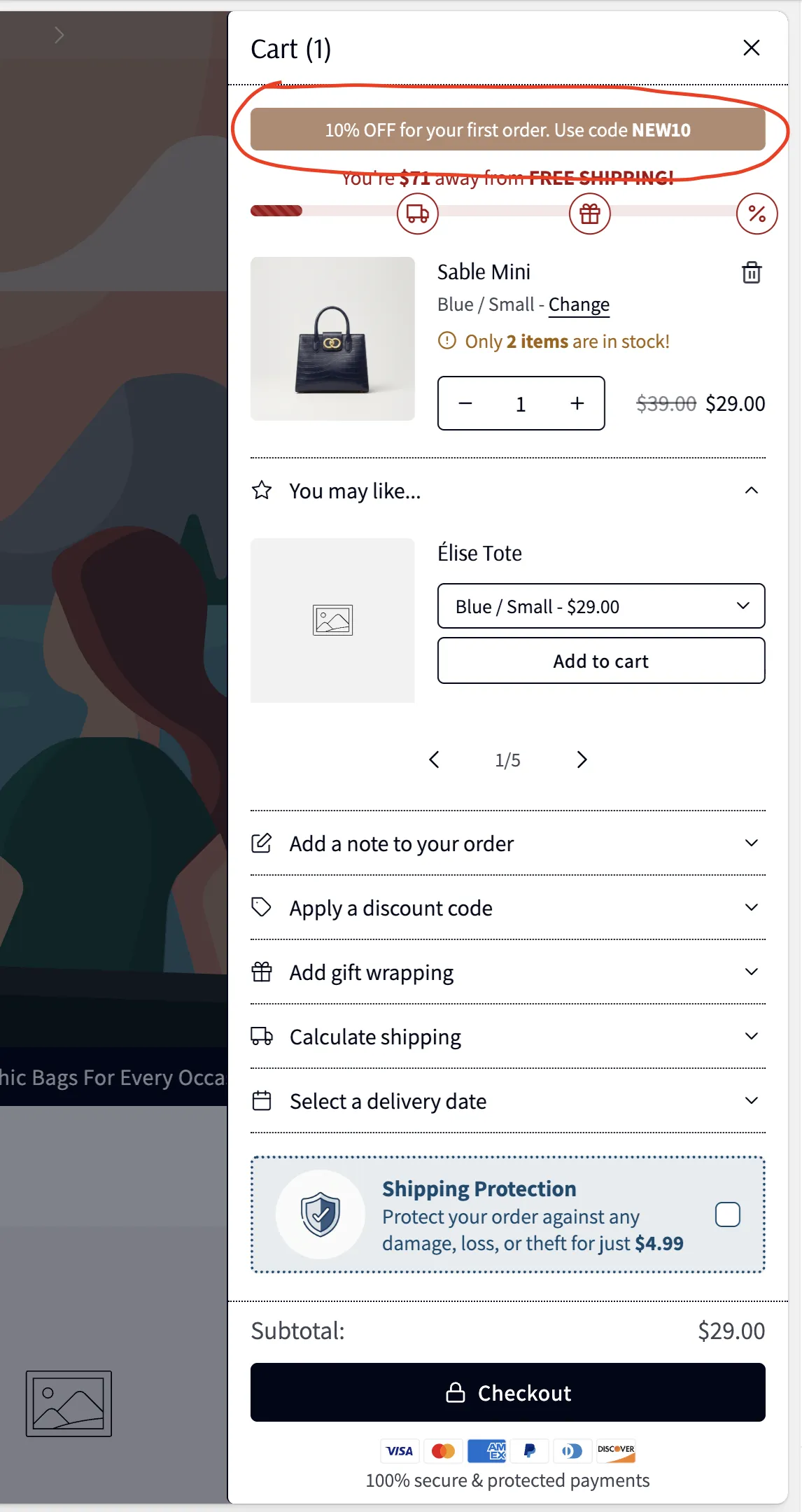Enable Shipping Protection for $4.99
Viewport: 802px width, 1512px height.
pyautogui.click(x=728, y=1214)
